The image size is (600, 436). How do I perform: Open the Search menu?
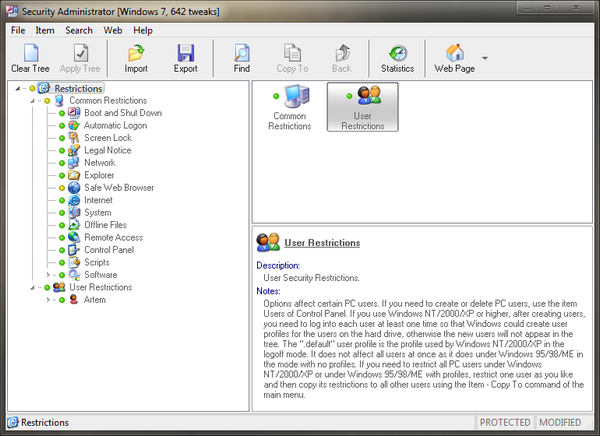pyautogui.click(x=79, y=30)
